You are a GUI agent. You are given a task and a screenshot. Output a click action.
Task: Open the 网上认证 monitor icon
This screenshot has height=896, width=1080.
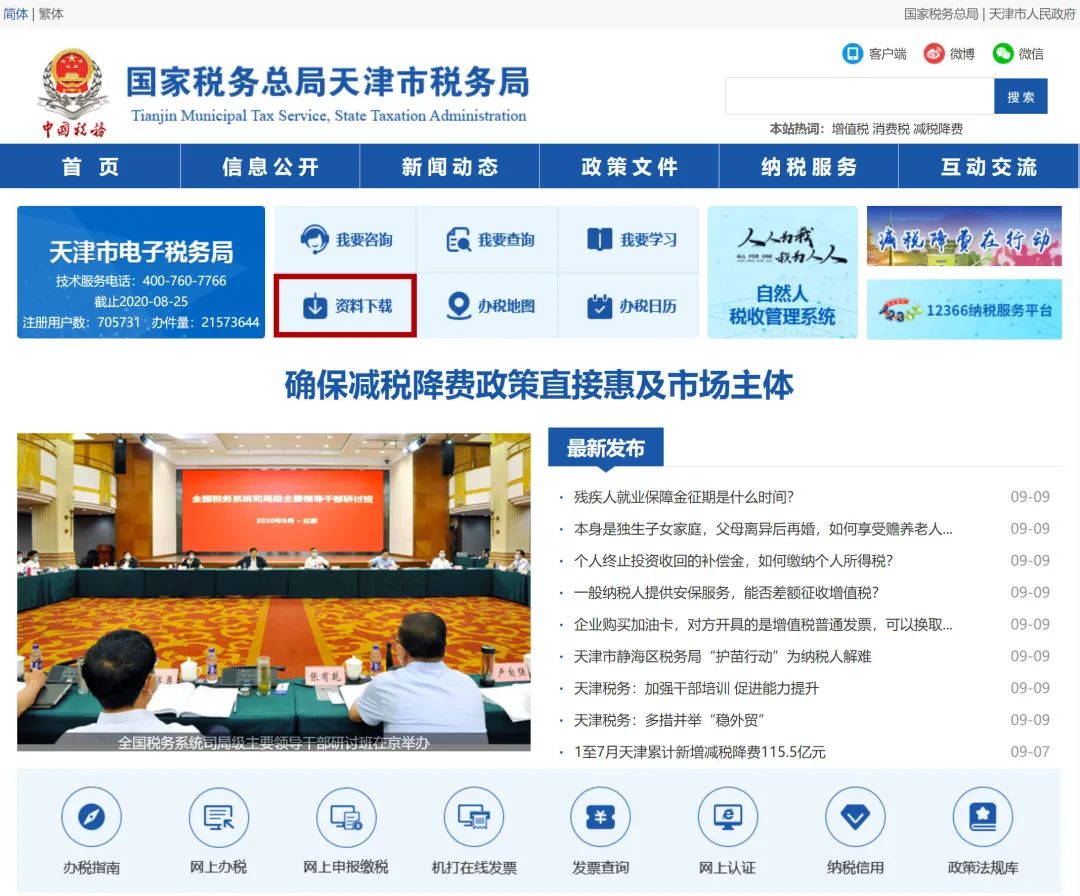tap(728, 817)
